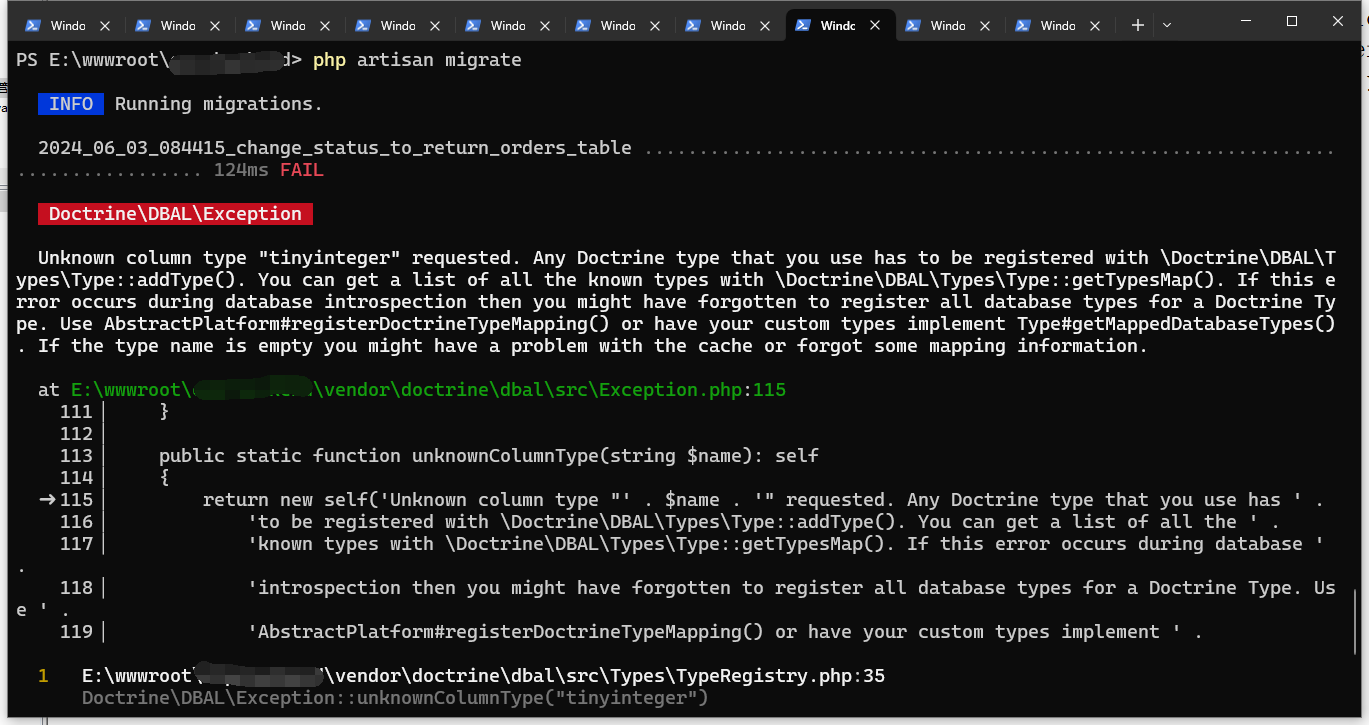Image resolution: width=1369 pixels, height=725 pixels.
Task: Expand the new tab profile dropdown chevron
Action: [1166, 26]
